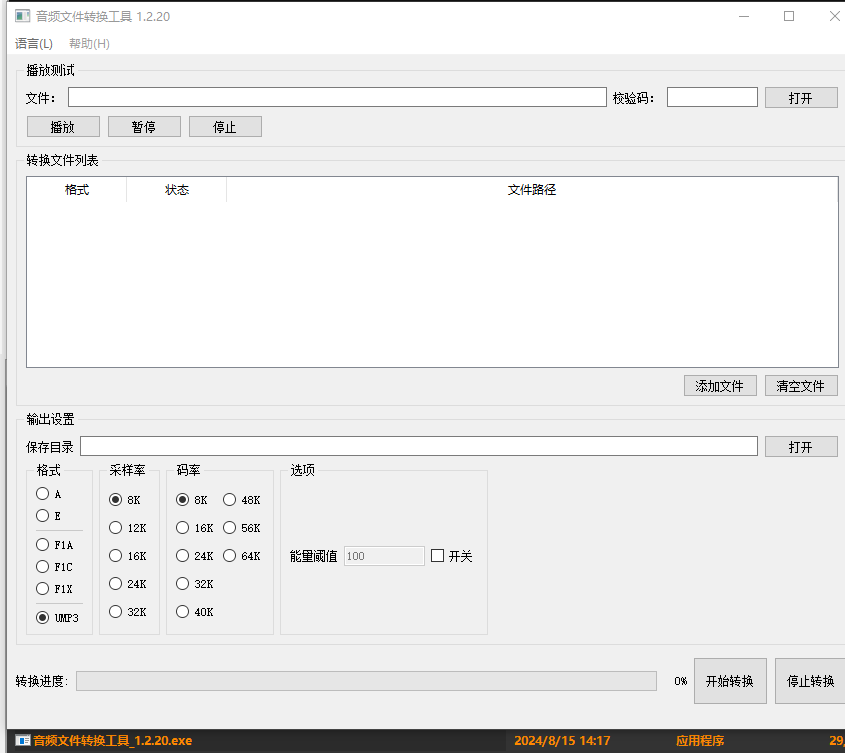Viewport: 845px width, 753px height.
Task: Click the app icon in the title bar
Action: click(x=23, y=16)
